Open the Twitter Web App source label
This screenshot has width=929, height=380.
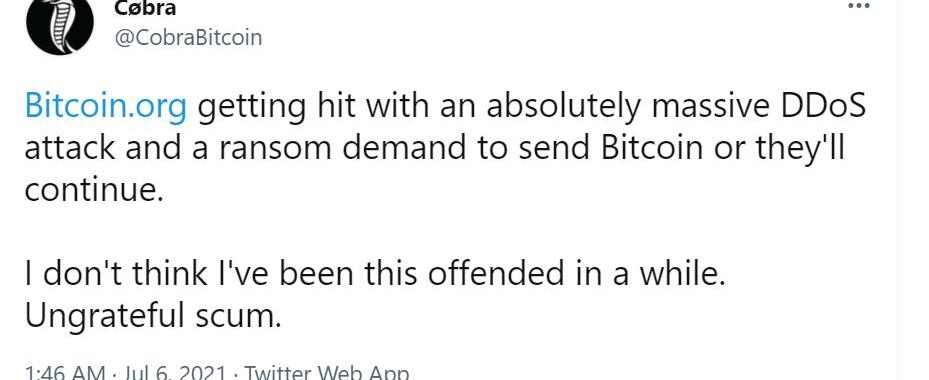[326, 373]
